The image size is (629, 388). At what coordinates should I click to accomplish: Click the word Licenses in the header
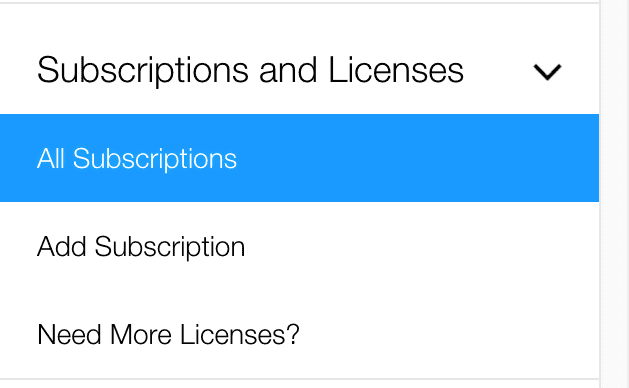point(396,70)
